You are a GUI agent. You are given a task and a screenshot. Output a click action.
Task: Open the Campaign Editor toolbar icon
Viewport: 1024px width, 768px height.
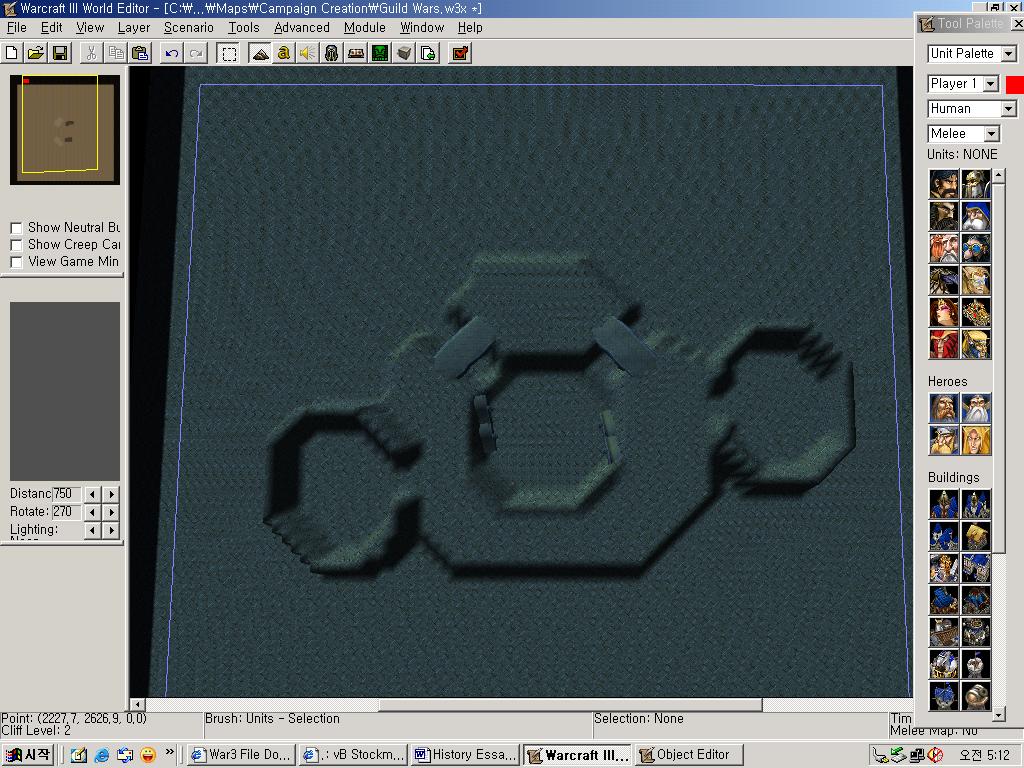pos(356,53)
